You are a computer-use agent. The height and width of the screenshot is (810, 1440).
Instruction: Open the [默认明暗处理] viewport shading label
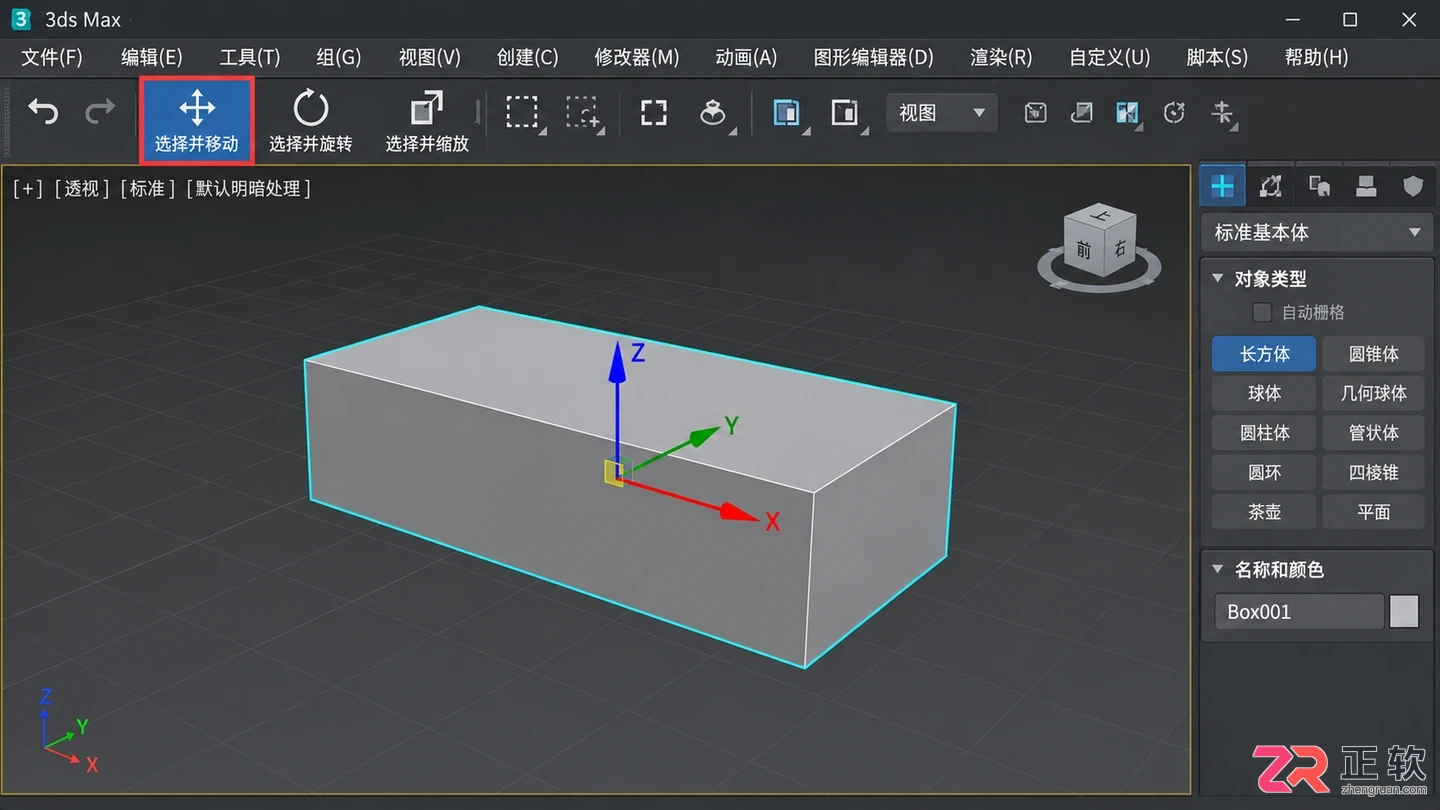click(249, 188)
